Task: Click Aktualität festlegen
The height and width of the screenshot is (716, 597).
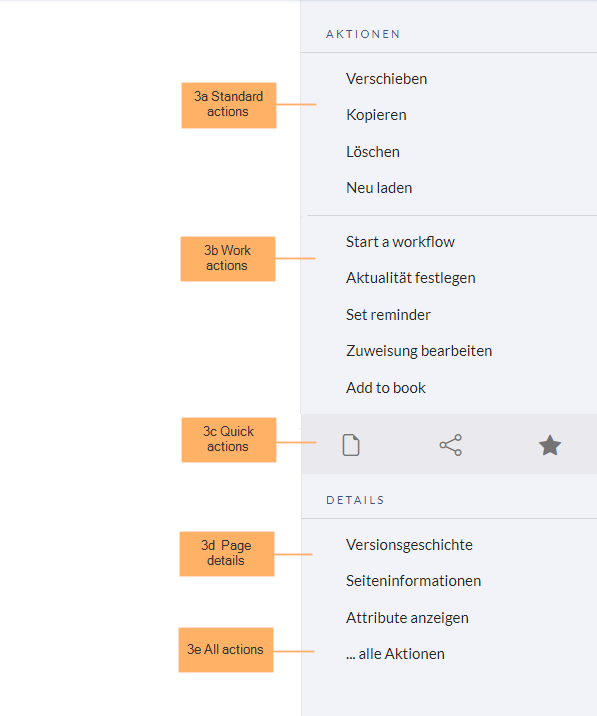Action: [x=411, y=278]
